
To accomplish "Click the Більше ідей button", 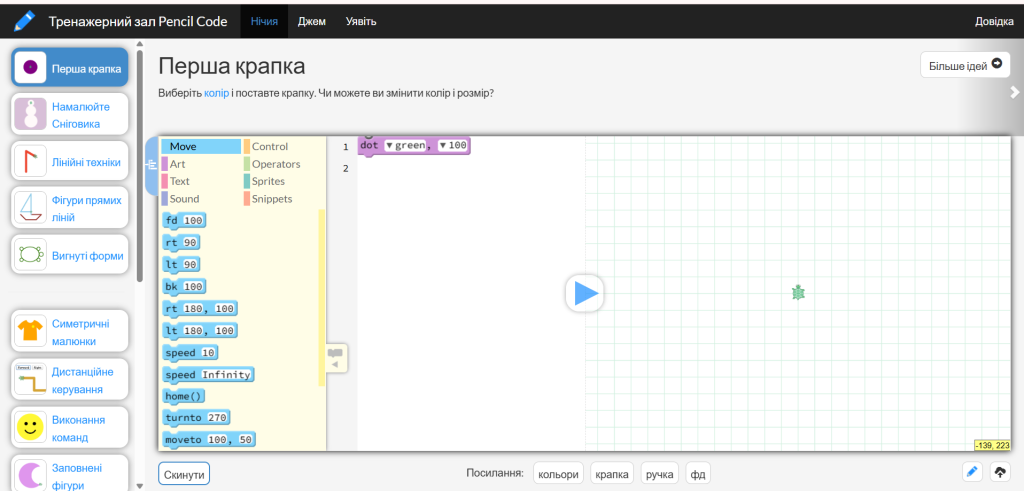I will coord(965,65).
